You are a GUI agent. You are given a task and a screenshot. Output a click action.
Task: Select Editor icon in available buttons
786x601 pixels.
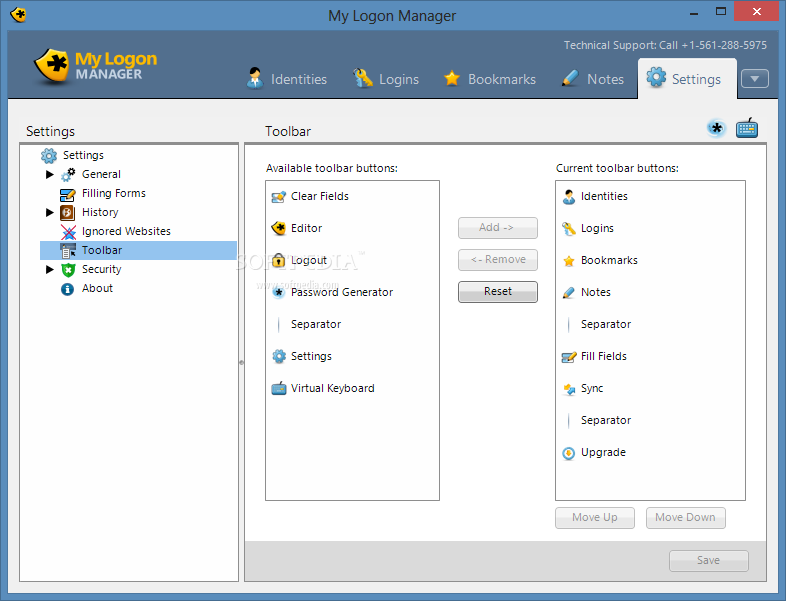click(279, 229)
